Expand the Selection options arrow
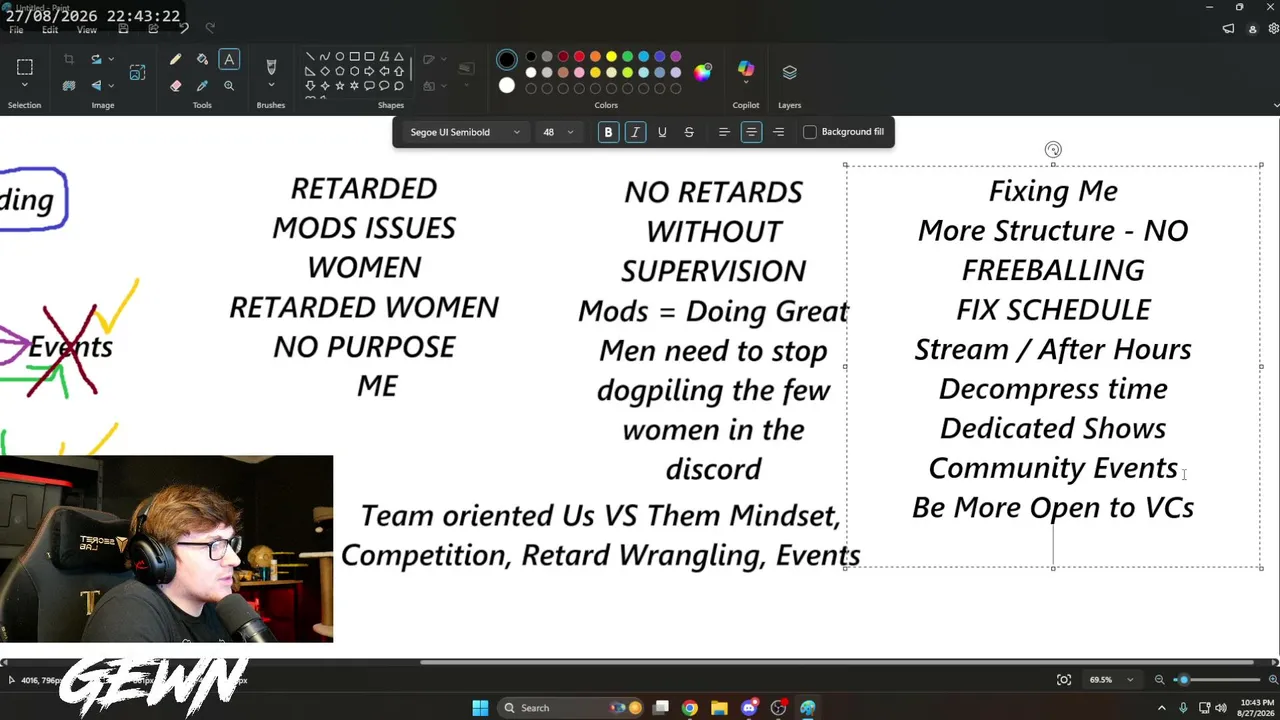 point(25,87)
